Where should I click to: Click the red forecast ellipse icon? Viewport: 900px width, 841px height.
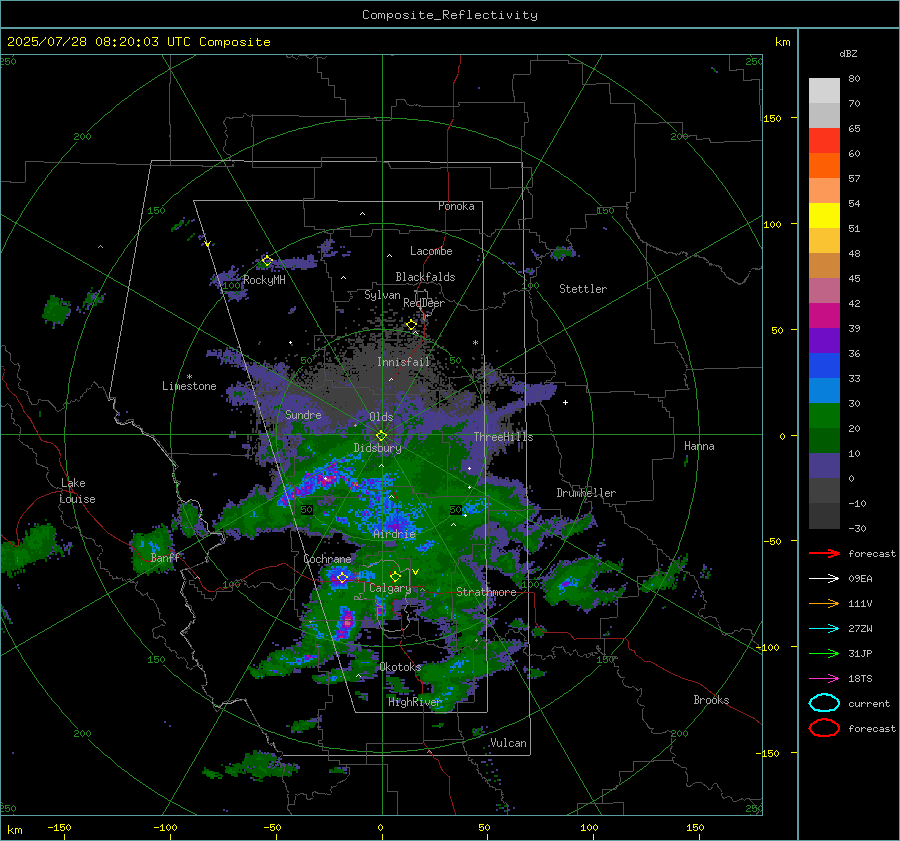coord(824,728)
